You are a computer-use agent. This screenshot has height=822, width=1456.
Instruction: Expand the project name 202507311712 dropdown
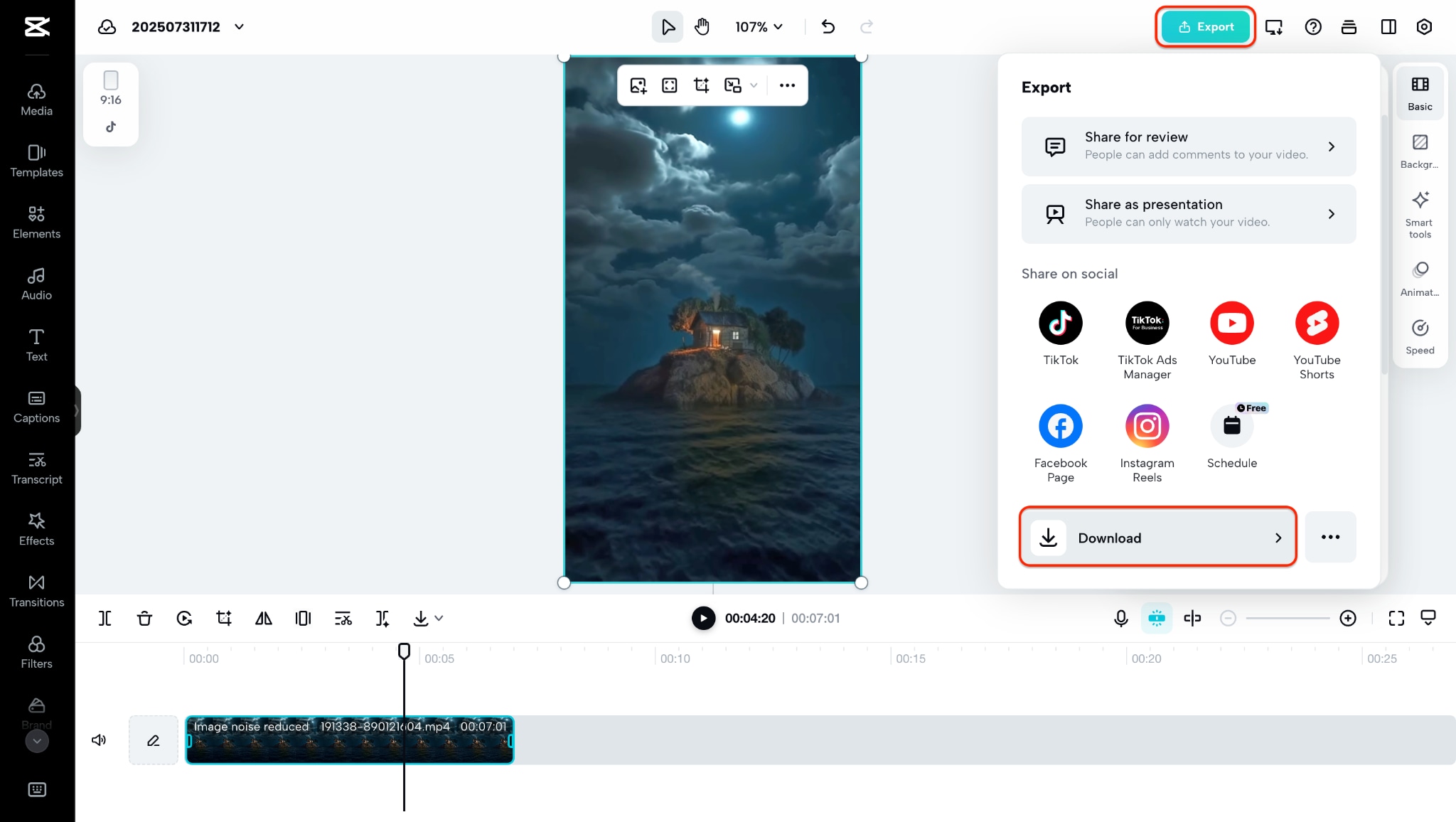240,27
